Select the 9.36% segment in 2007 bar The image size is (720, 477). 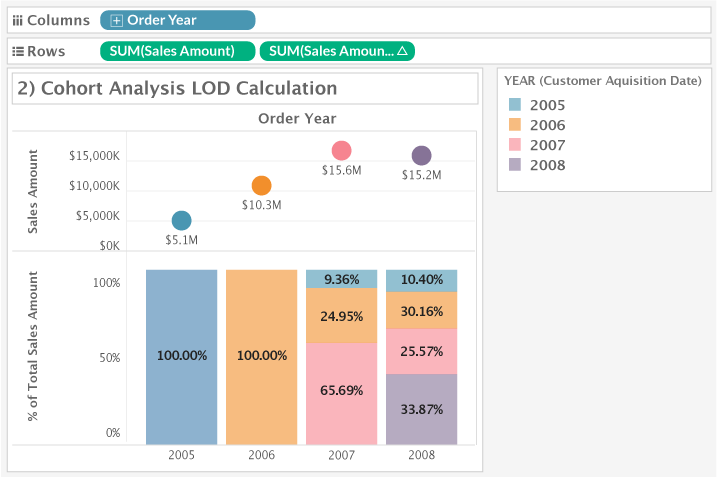[341, 279]
